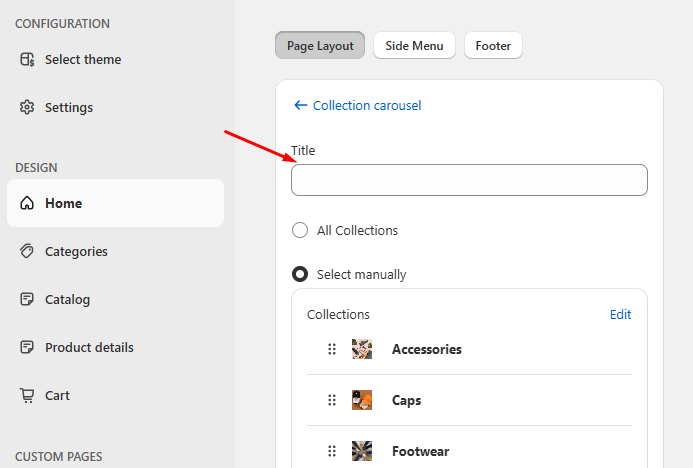This screenshot has width=693, height=468.
Task: Click the Product details page icon
Action: point(27,347)
